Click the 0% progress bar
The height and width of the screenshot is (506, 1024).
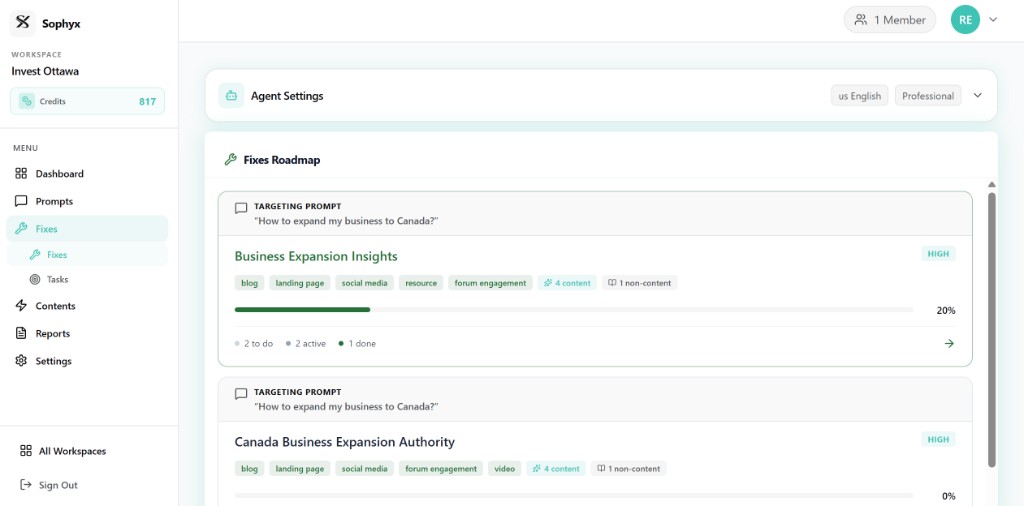(x=574, y=496)
